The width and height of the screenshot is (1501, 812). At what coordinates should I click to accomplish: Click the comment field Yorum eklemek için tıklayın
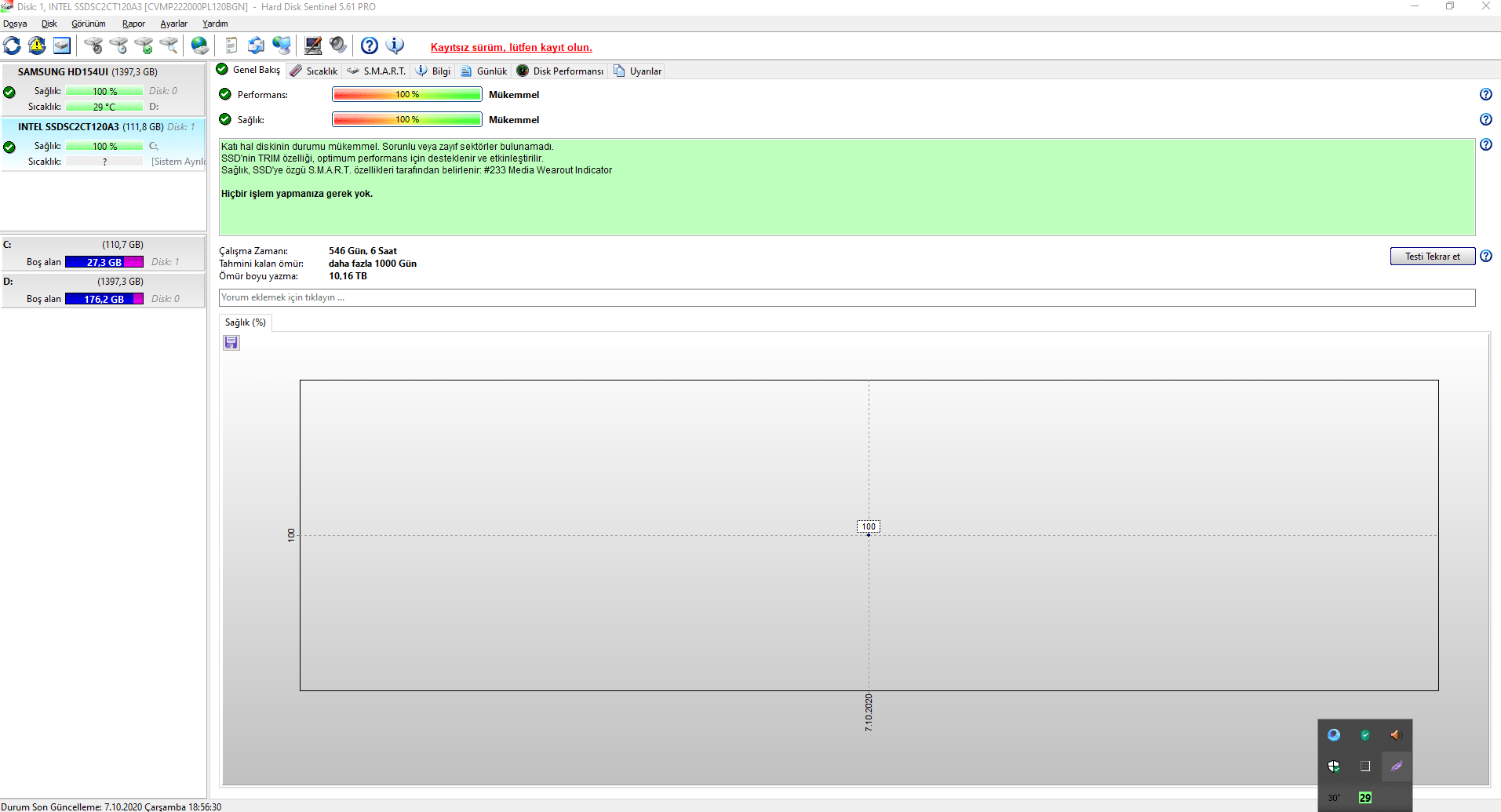click(x=847, y=298)
